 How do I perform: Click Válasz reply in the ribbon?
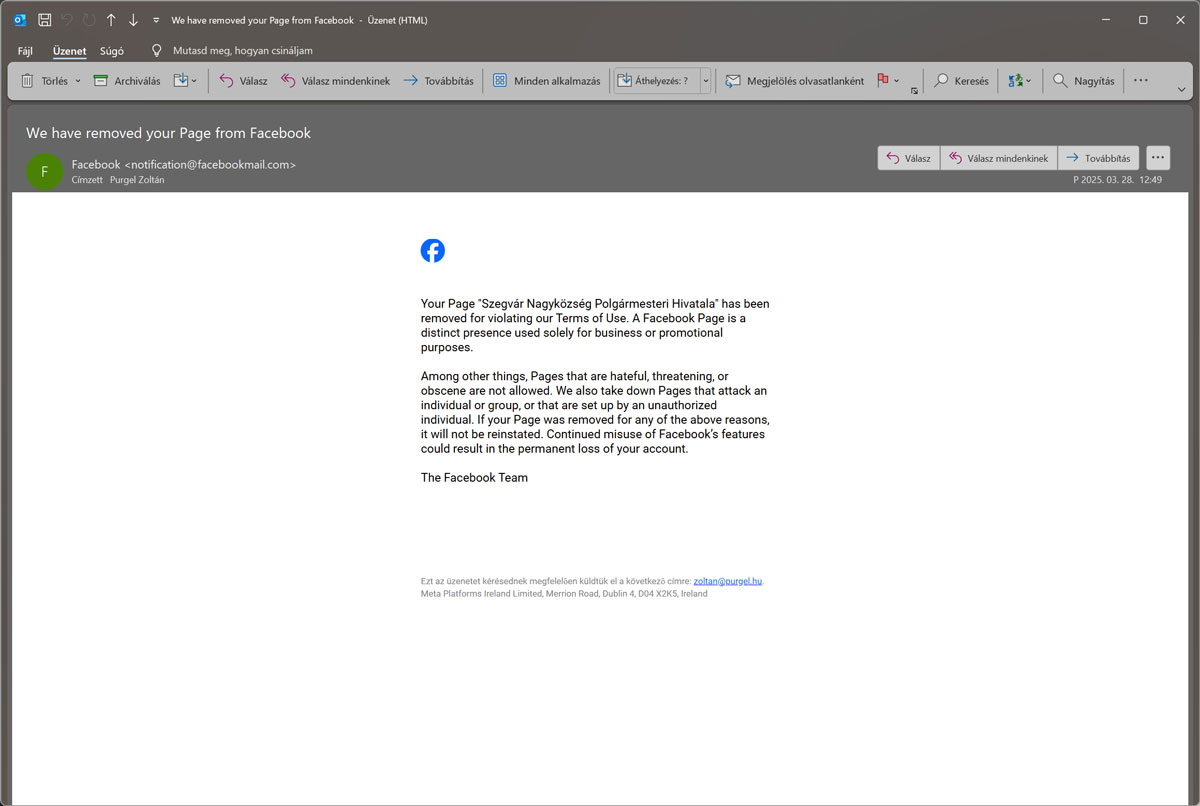pyautogui.click(x=243, y=81)
